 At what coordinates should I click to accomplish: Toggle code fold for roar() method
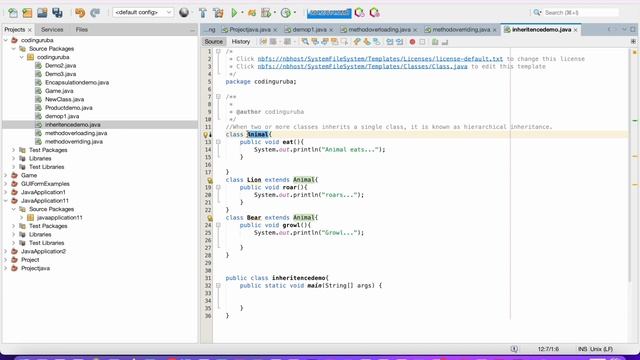218,187
